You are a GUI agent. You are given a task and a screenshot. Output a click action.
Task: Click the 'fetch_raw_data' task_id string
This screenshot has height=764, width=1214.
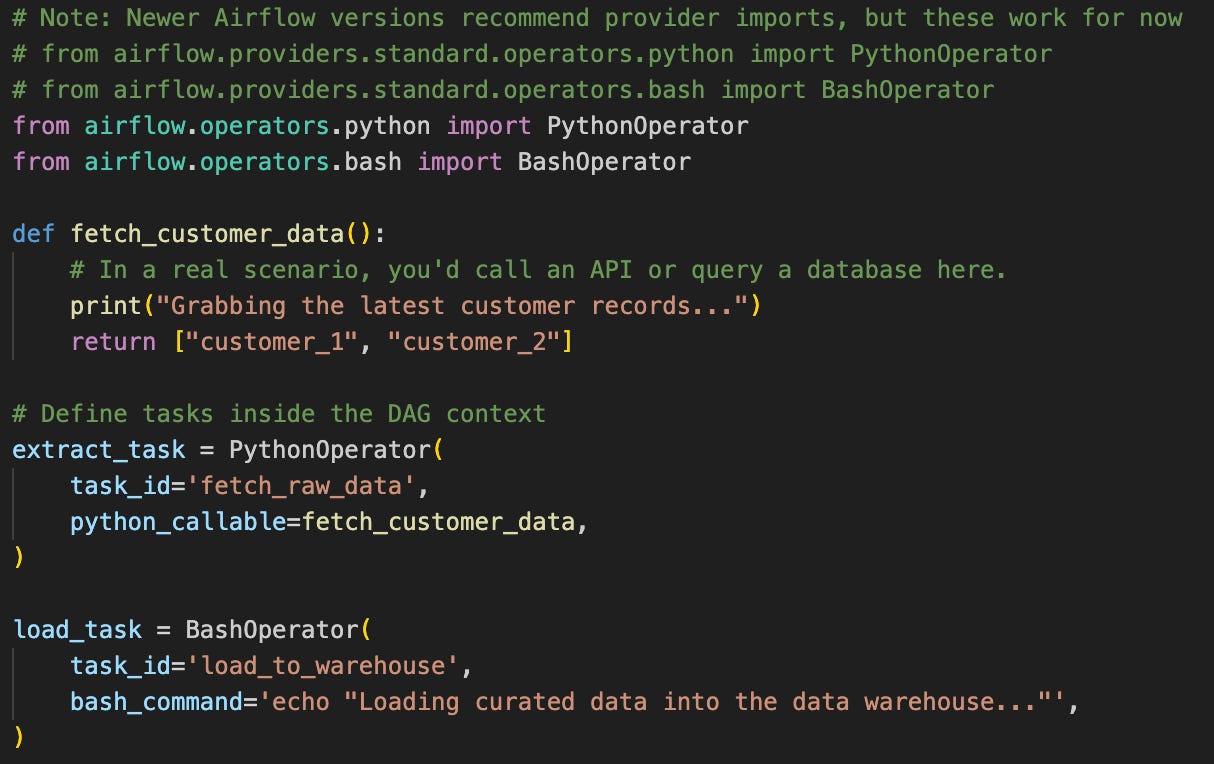(302, 486)
